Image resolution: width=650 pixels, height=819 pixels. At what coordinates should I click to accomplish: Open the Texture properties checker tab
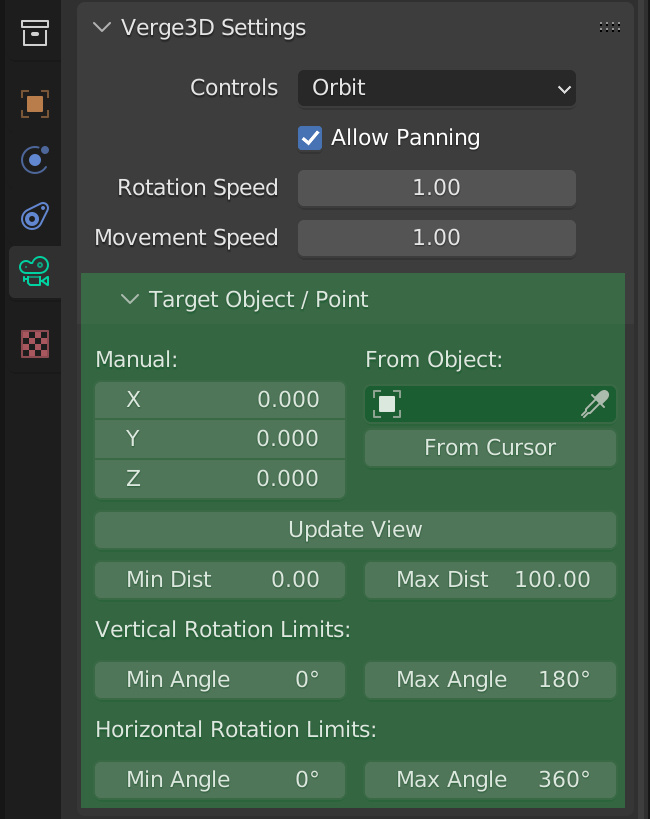point(34,344)
